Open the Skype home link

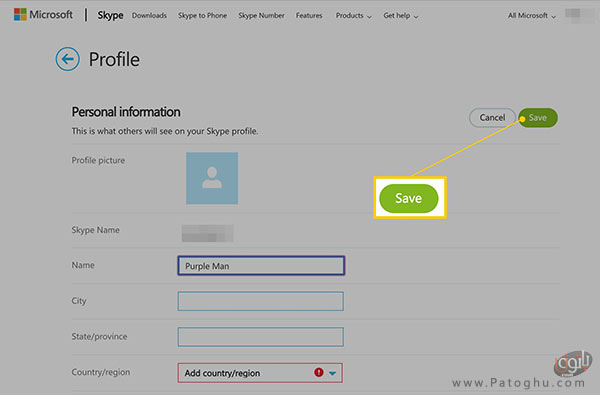(x=110, y=15)
